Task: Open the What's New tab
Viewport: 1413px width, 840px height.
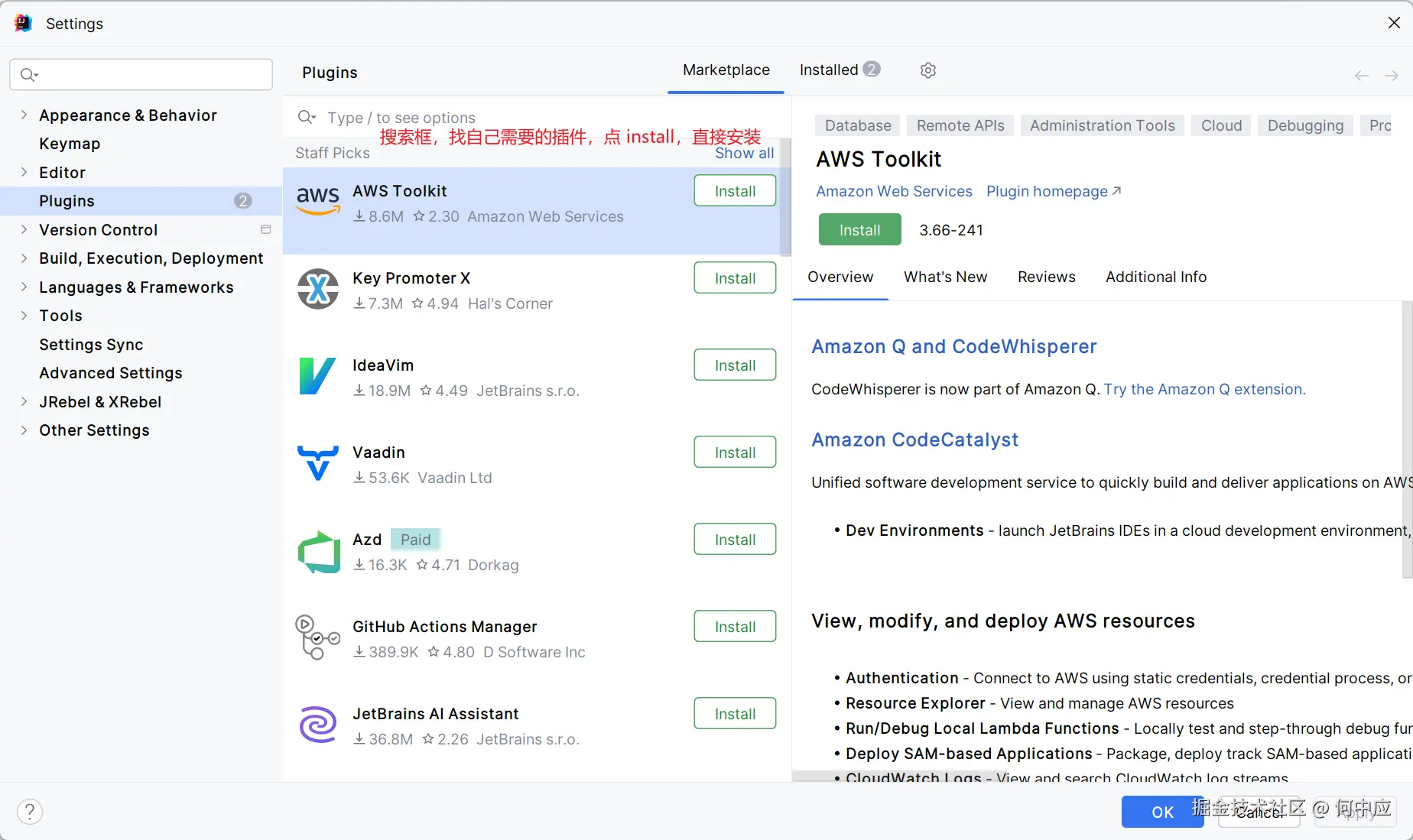Action: (x=945, y=277)
